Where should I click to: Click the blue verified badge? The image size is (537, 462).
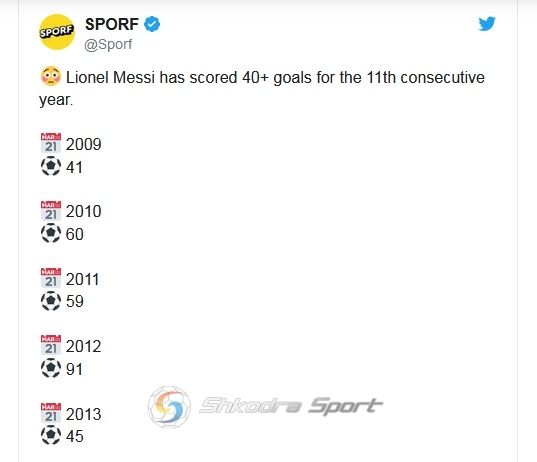152,24
